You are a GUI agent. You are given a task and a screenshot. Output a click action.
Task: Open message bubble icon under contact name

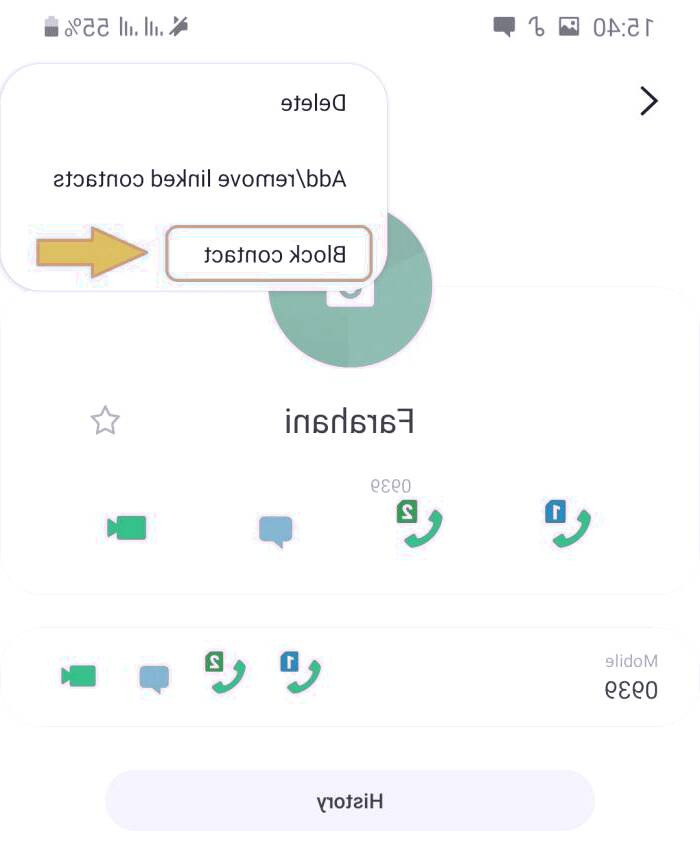click(x=275, y=531)
